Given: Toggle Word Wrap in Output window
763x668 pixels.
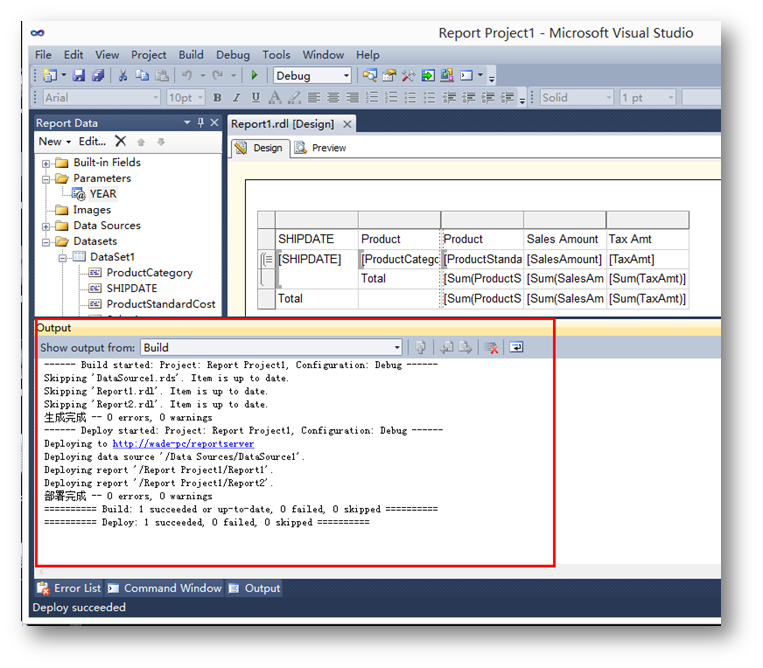Looking at the screenshot, I should click(x=516, y=347).
